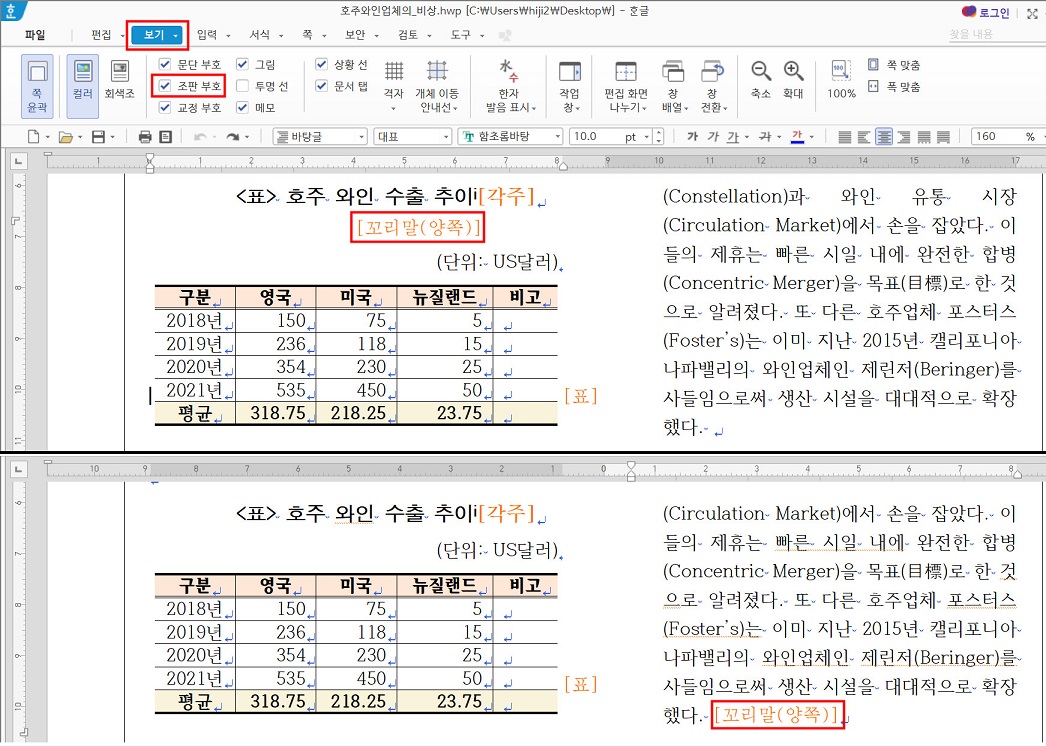Zoom in with 확대 magnifier
The image size is (1046, 746).
pyautogui.click(x=793, y=80)
